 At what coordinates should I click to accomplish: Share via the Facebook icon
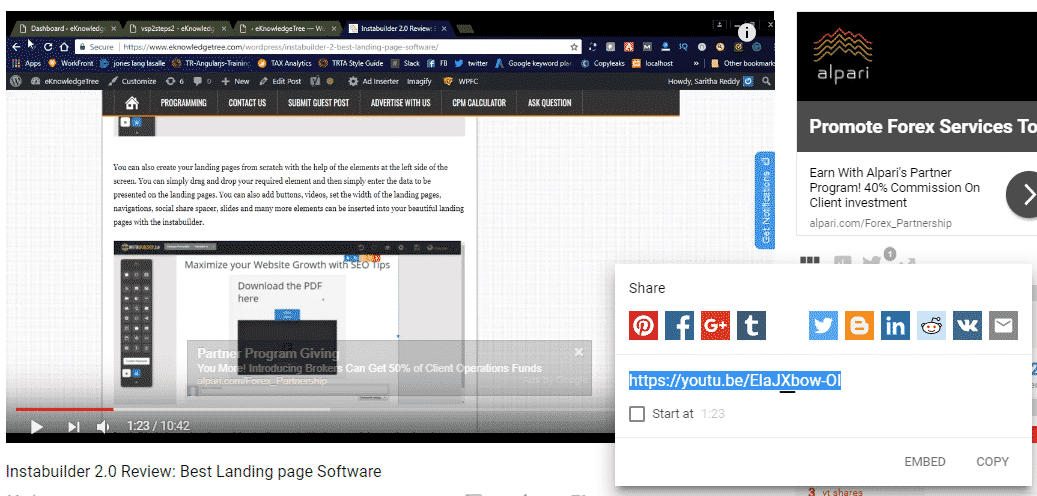679,325
